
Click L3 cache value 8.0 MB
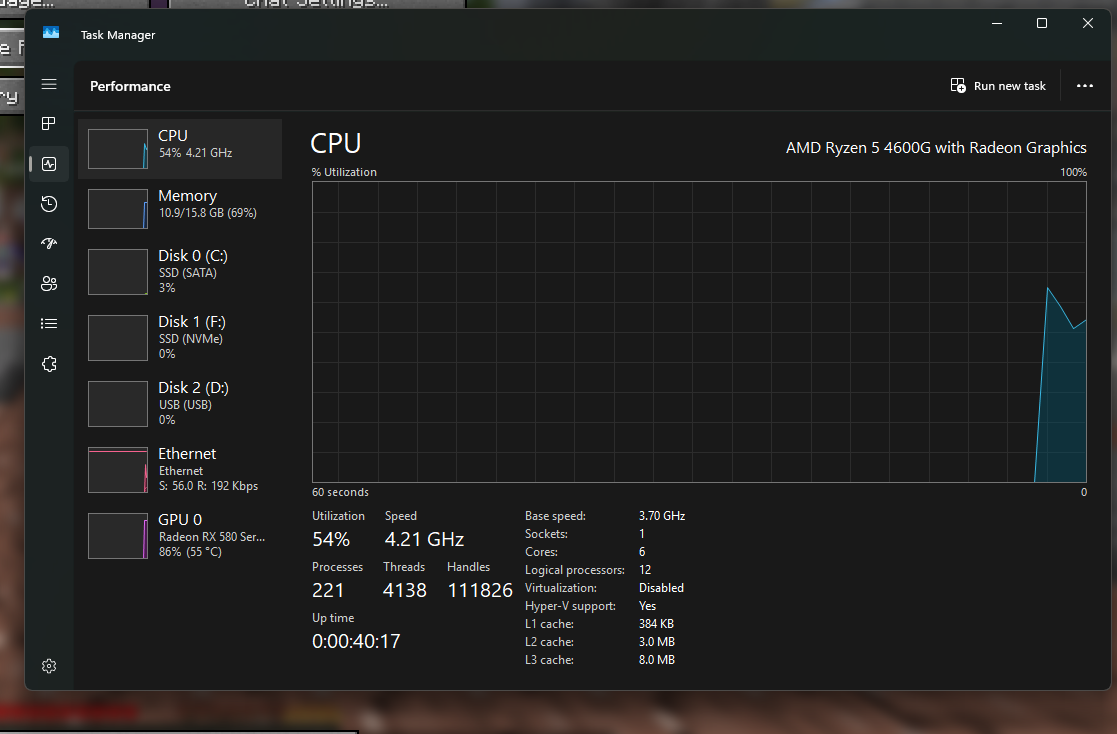(x=657, y=660)
